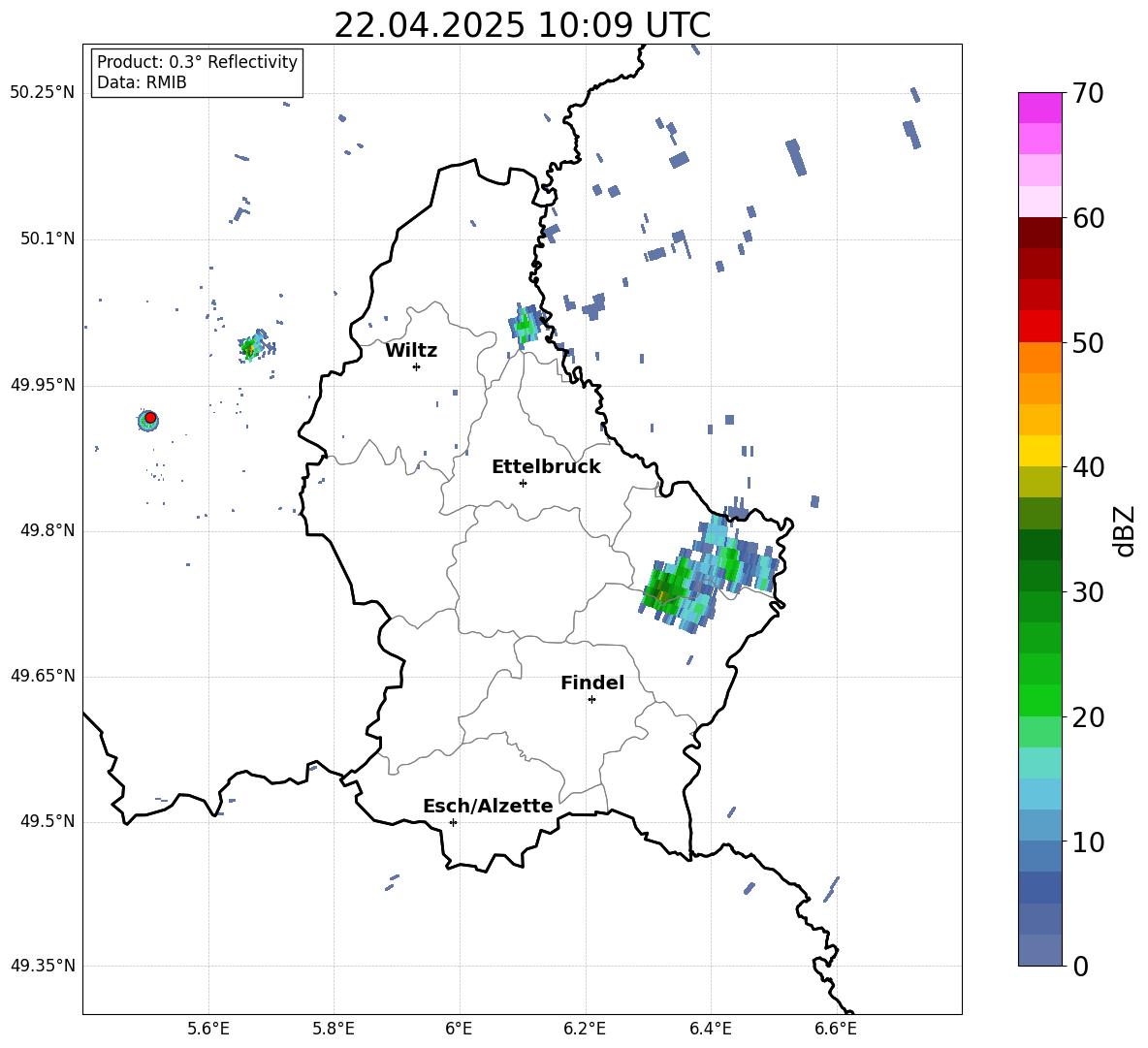Image resolution: width=1148 pixels, height=1048 pixels.
Task: Click the 6.6°E longitude label
Action: tap(836, 1029)
